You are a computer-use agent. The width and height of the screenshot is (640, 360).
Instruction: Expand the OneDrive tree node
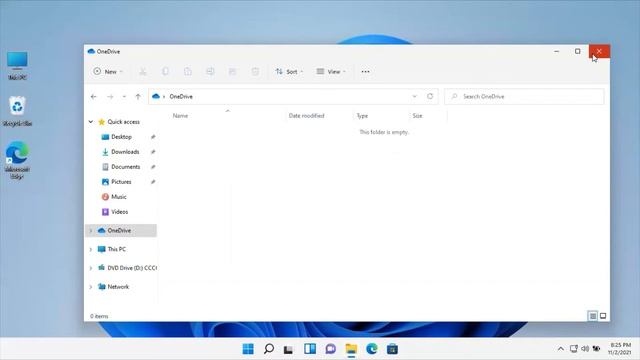pos(91,231)
